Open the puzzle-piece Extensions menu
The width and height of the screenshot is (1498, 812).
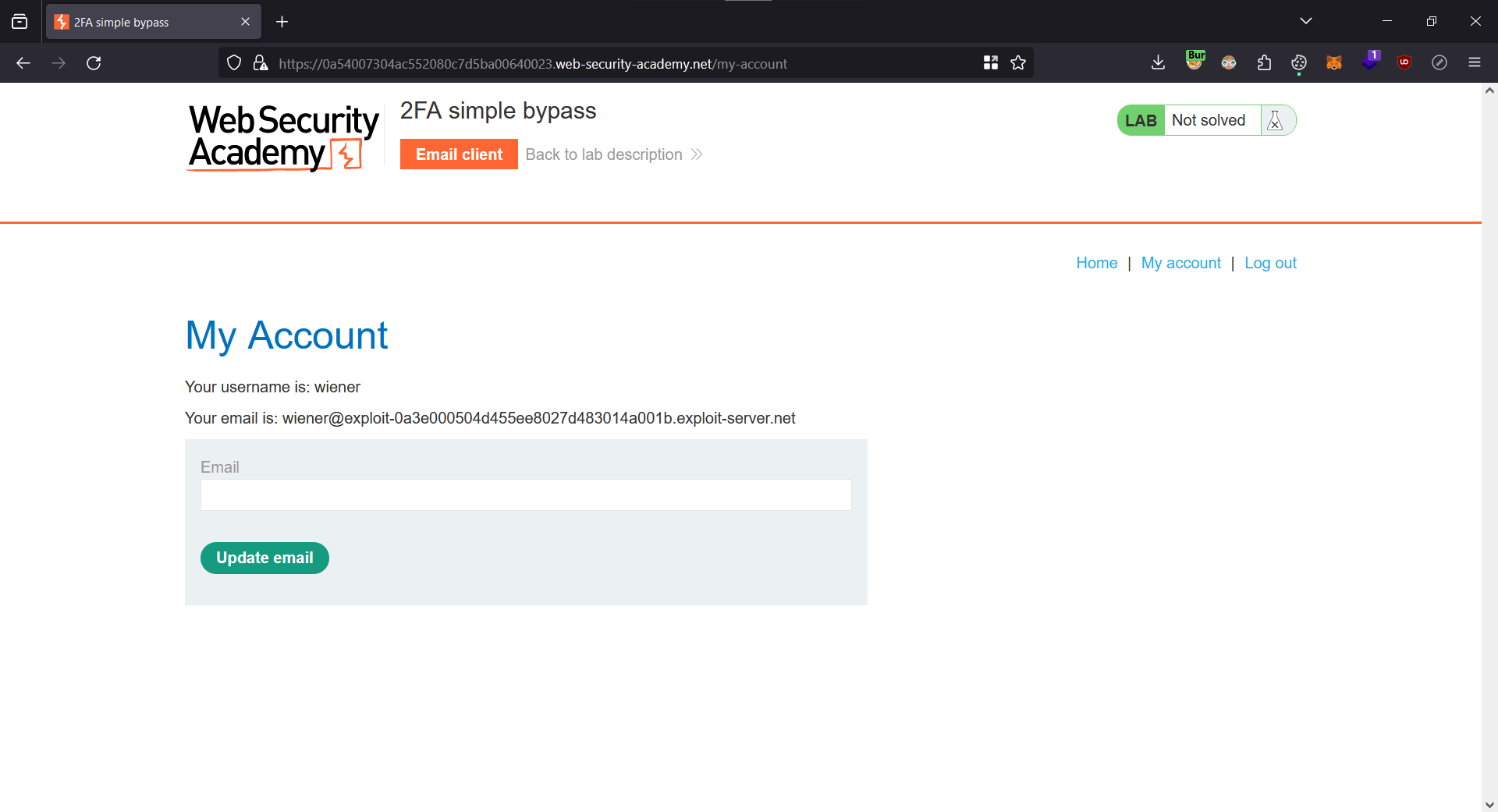1264,63
